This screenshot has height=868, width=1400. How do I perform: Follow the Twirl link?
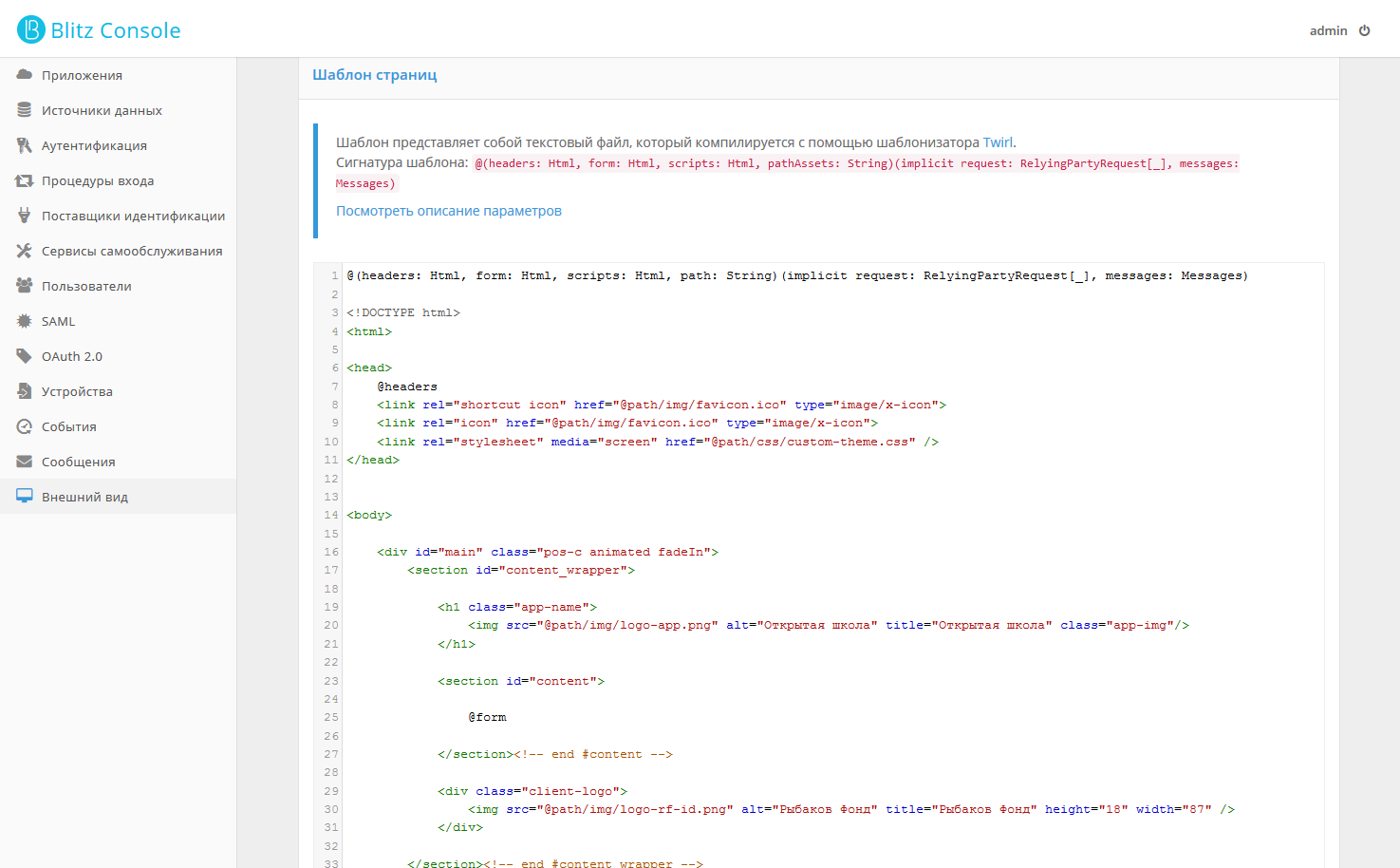(x=998, y=142)
